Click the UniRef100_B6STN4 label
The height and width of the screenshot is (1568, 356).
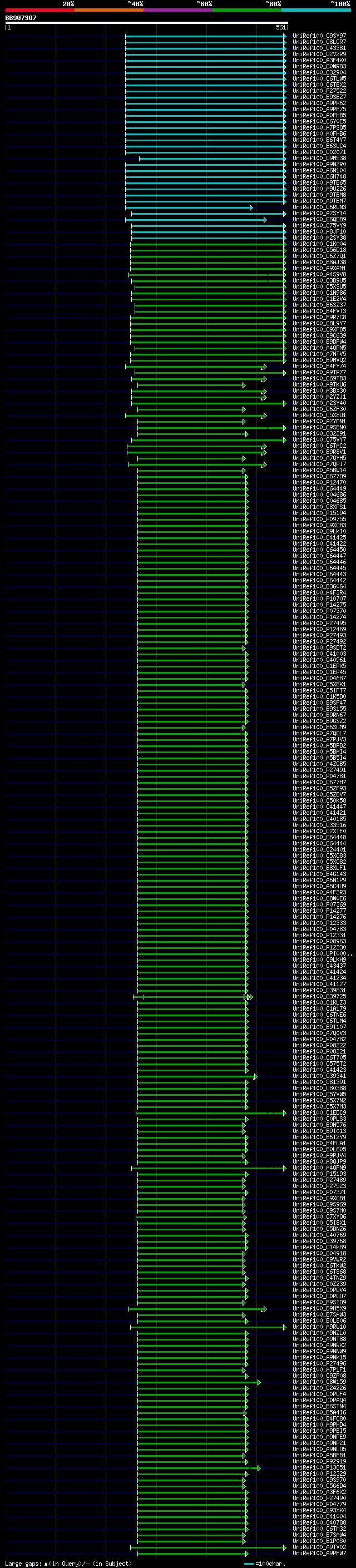pos(319,1406)
